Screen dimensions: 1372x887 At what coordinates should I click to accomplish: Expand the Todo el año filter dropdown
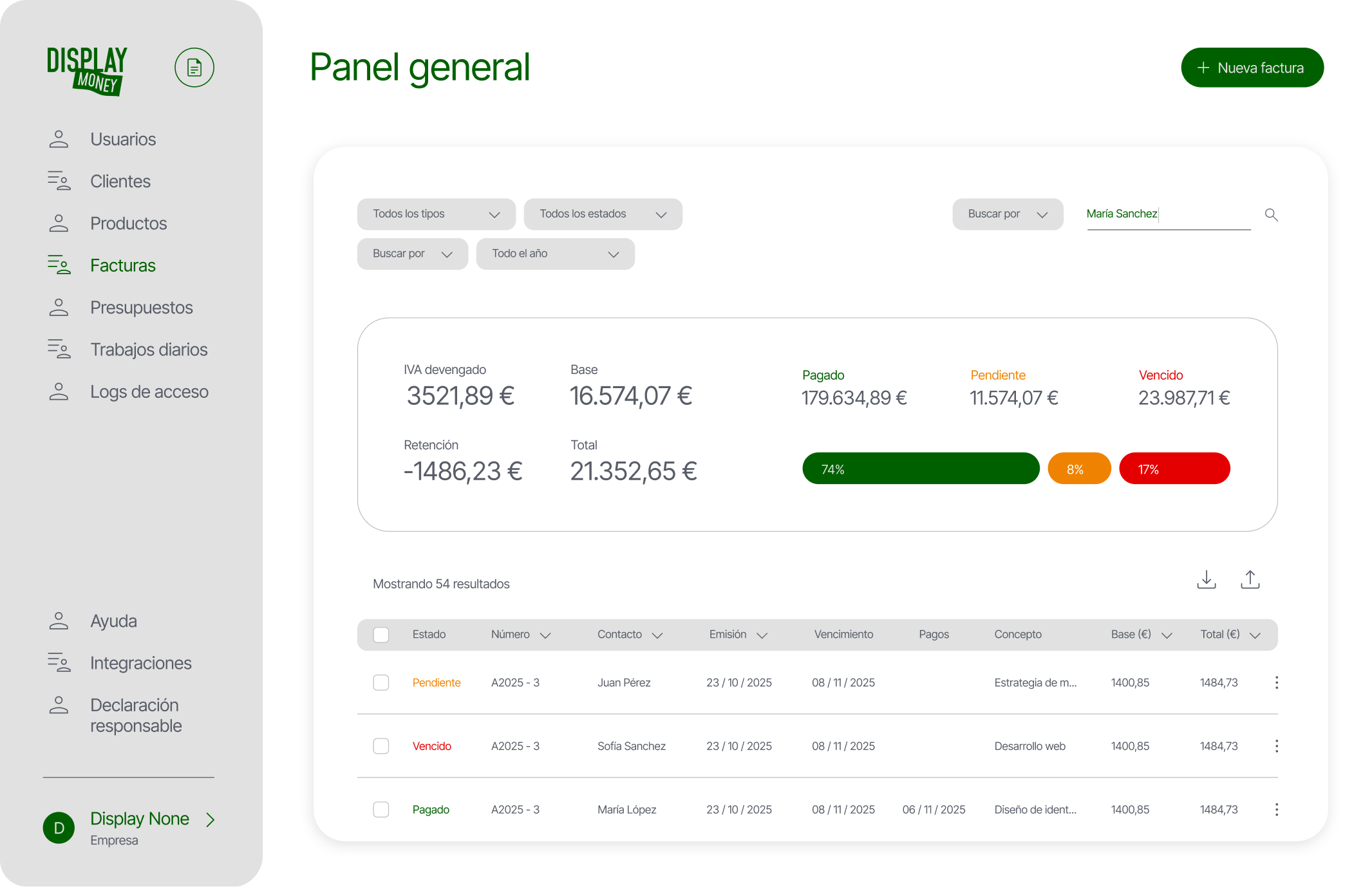pyautogui.click(x=555, y=254)
